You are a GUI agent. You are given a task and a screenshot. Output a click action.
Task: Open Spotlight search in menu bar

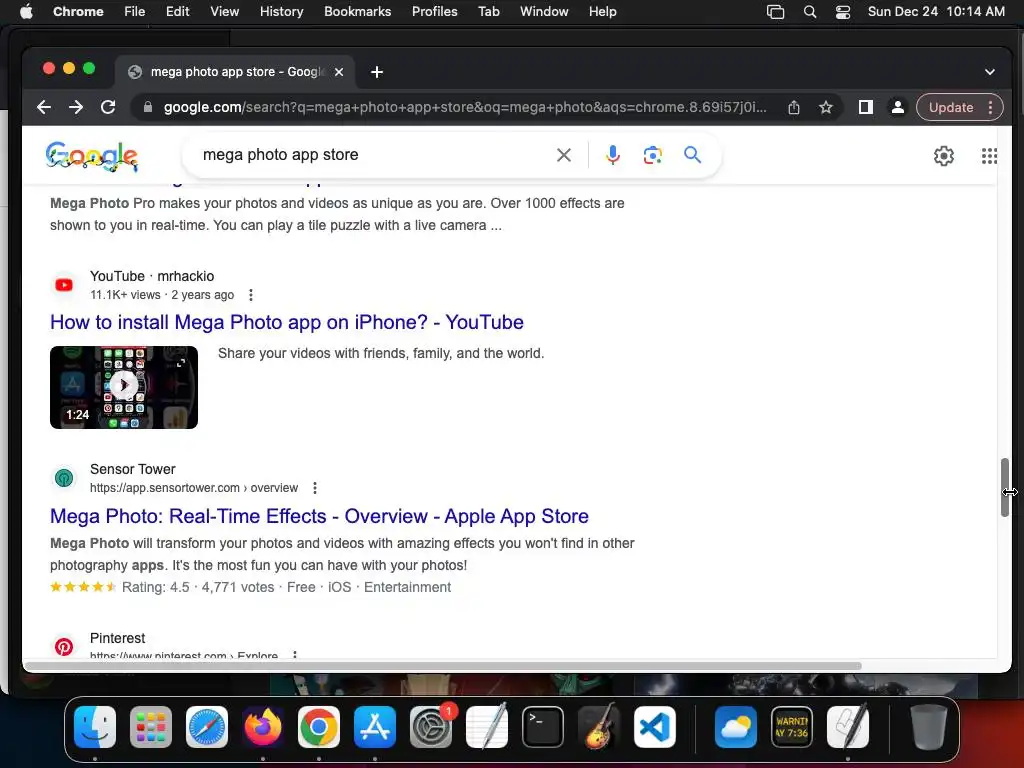[x=810, y=11]
